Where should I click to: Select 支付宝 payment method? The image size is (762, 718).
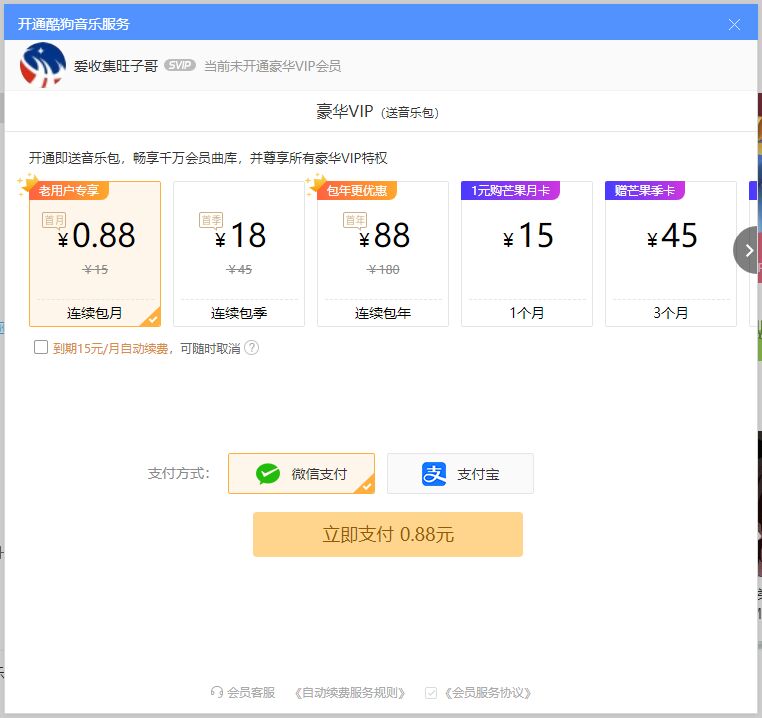point(460,473)
